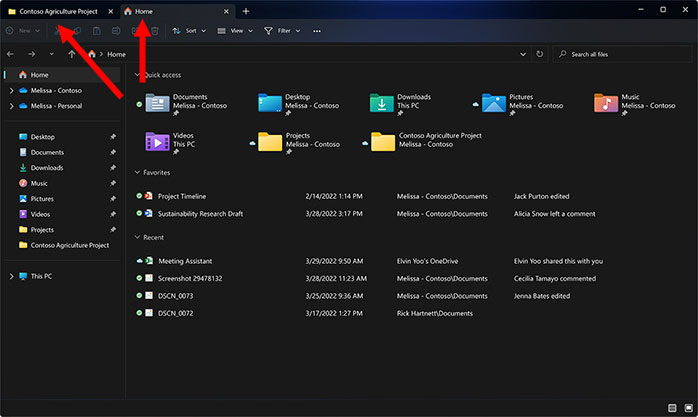Screen dimensions: 698x417
Task: Expand the Melissa - Contoso tree node
Action: point(11,90)
